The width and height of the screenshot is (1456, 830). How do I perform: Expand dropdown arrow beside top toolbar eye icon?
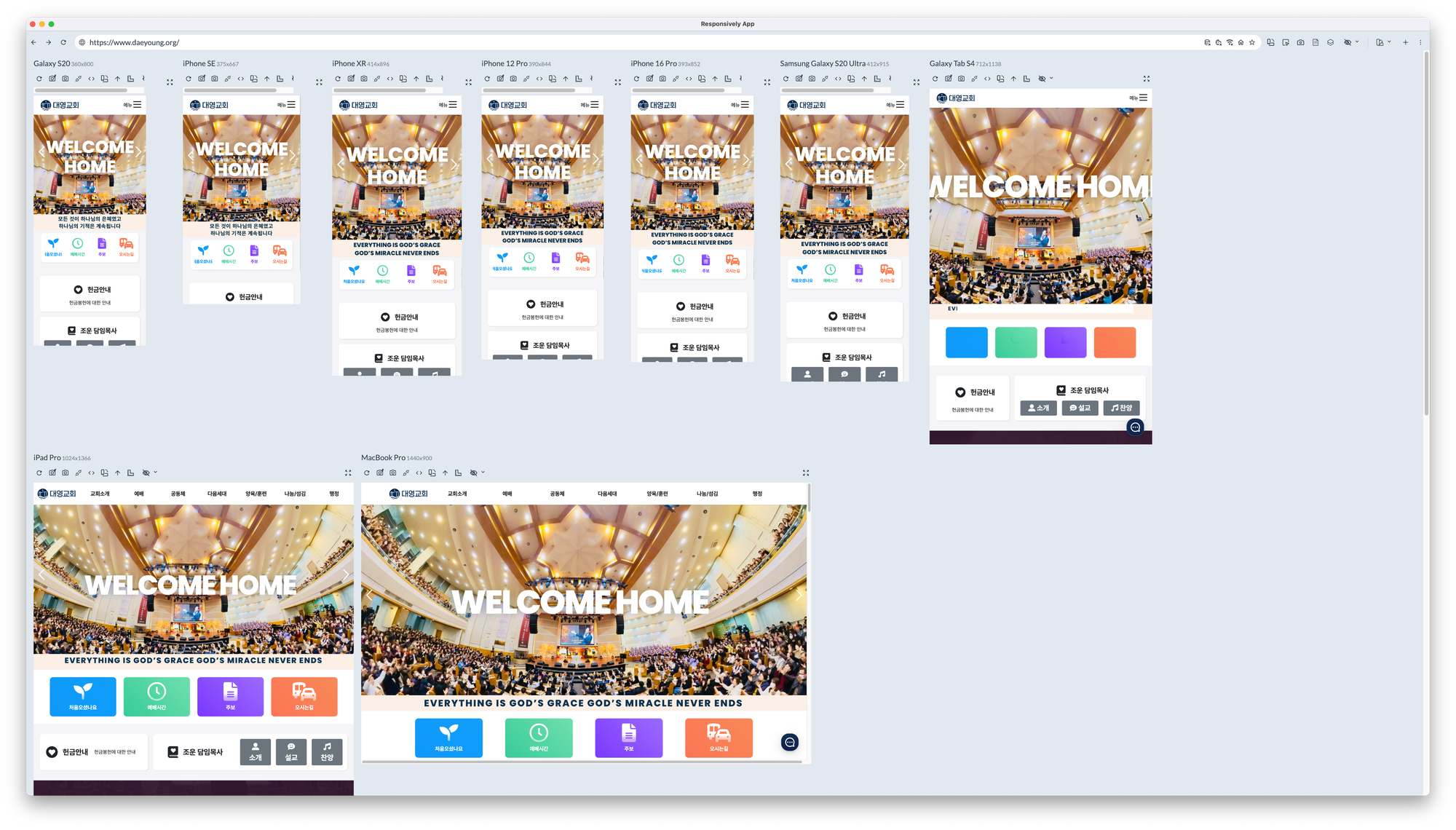pyautogui.click(x=1357, y=41)
